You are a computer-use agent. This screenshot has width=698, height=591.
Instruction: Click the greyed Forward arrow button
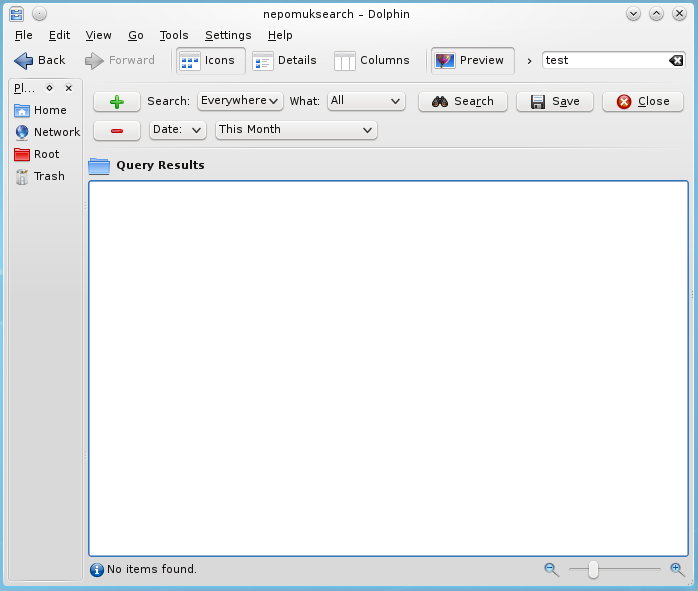pyautogui.click(x=120, y=61)
